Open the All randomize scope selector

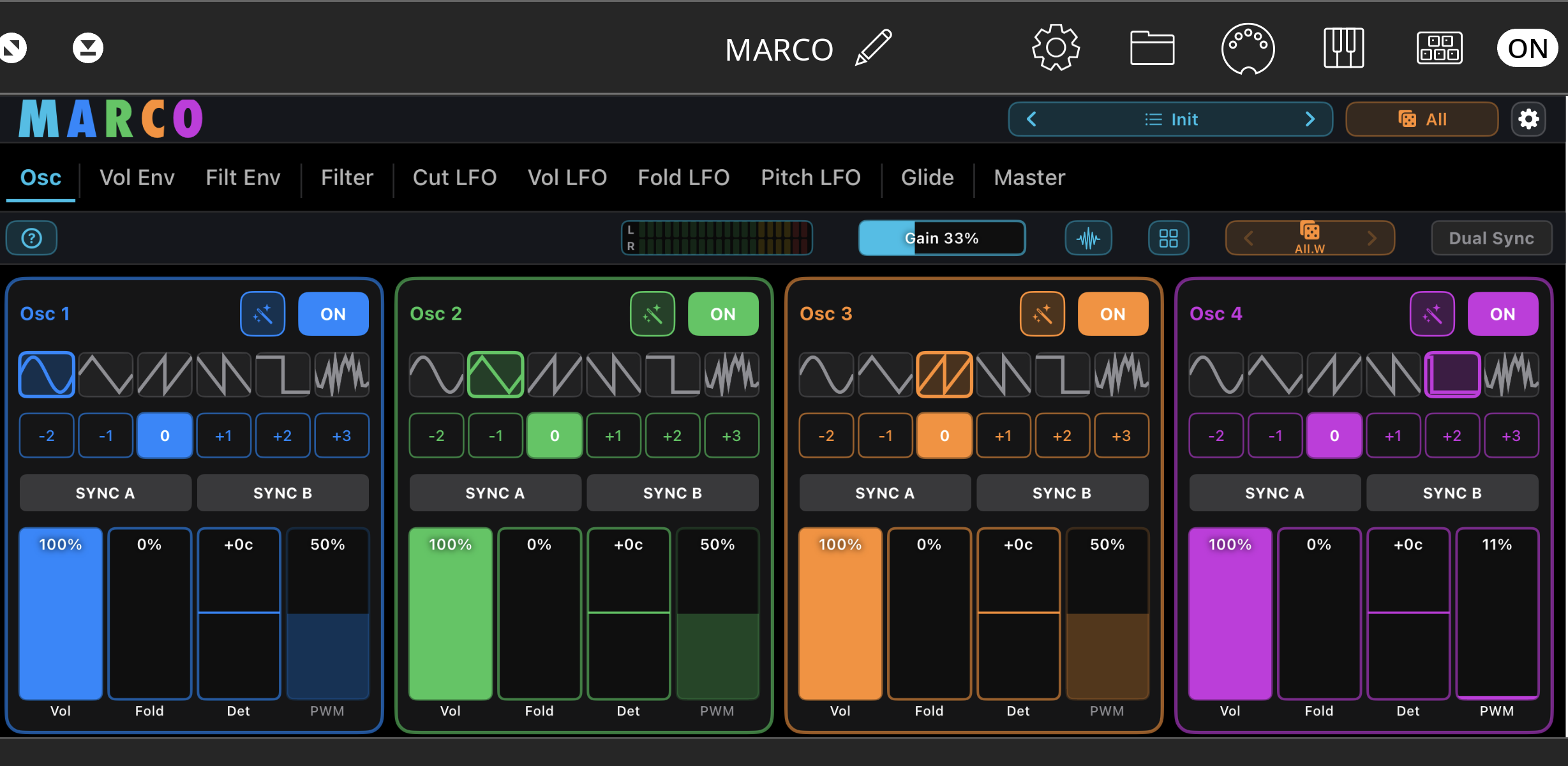coord(1422,119)
